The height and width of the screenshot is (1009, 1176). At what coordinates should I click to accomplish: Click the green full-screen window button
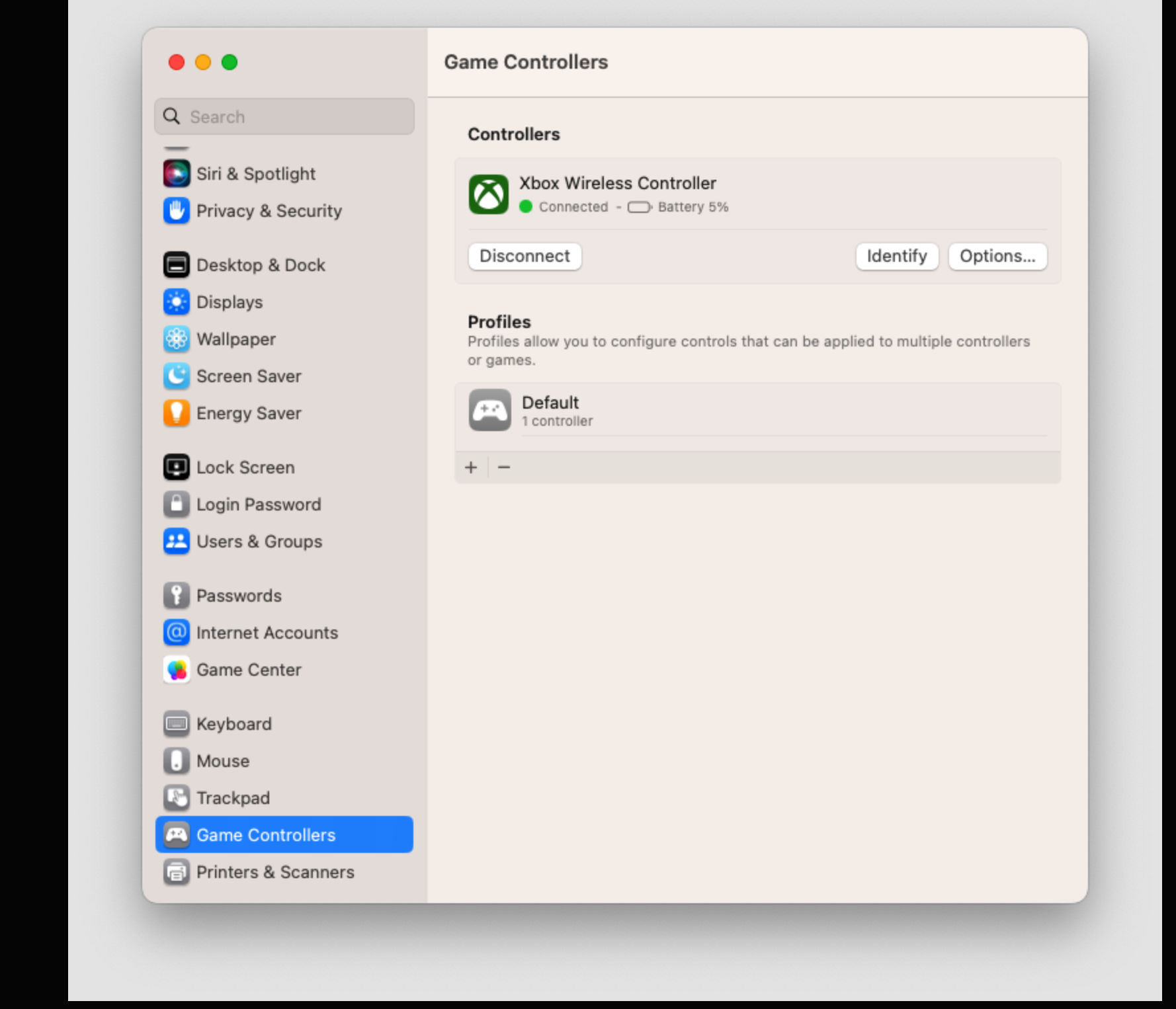230,62
